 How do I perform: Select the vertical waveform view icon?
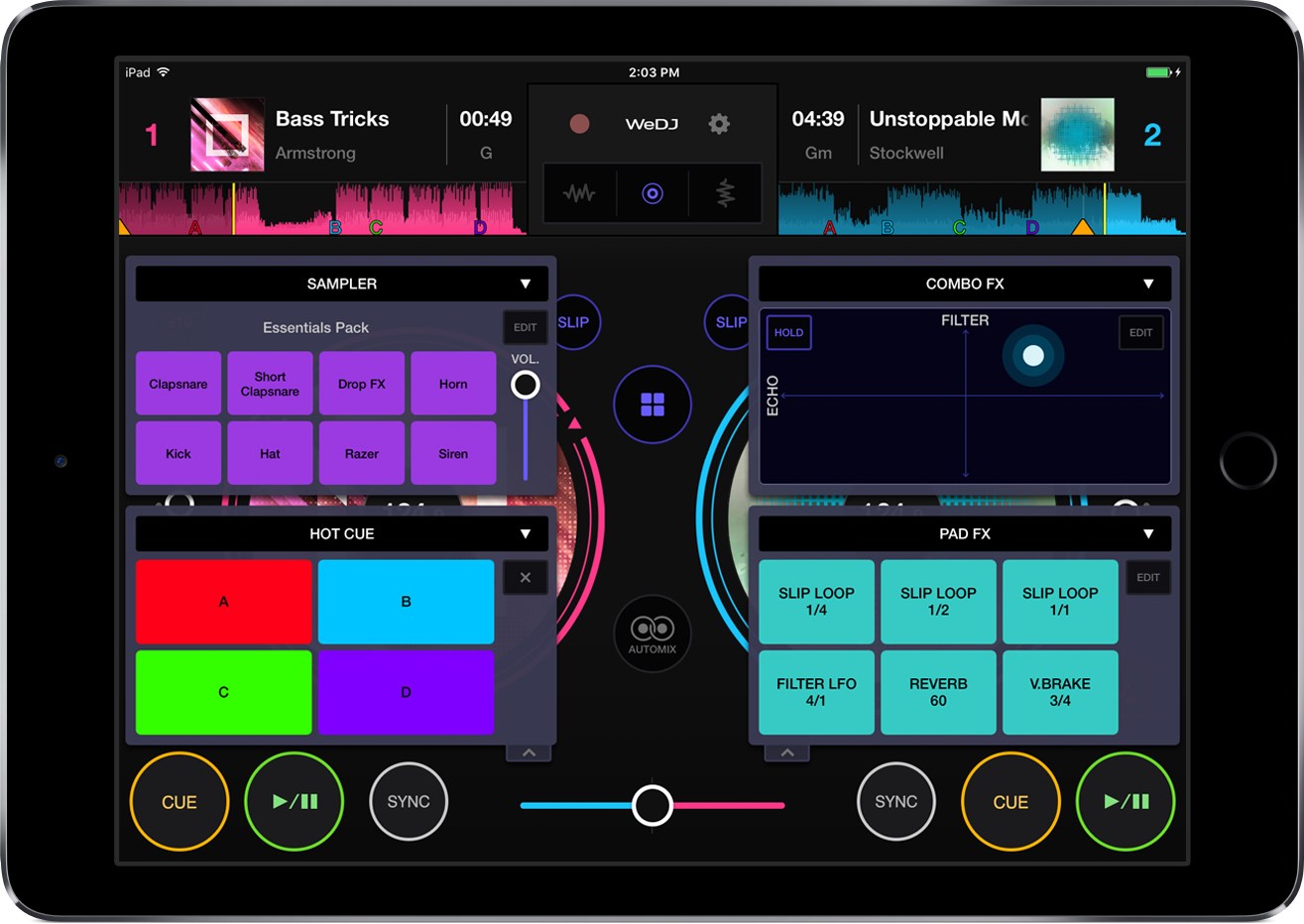tap(723, 193)
